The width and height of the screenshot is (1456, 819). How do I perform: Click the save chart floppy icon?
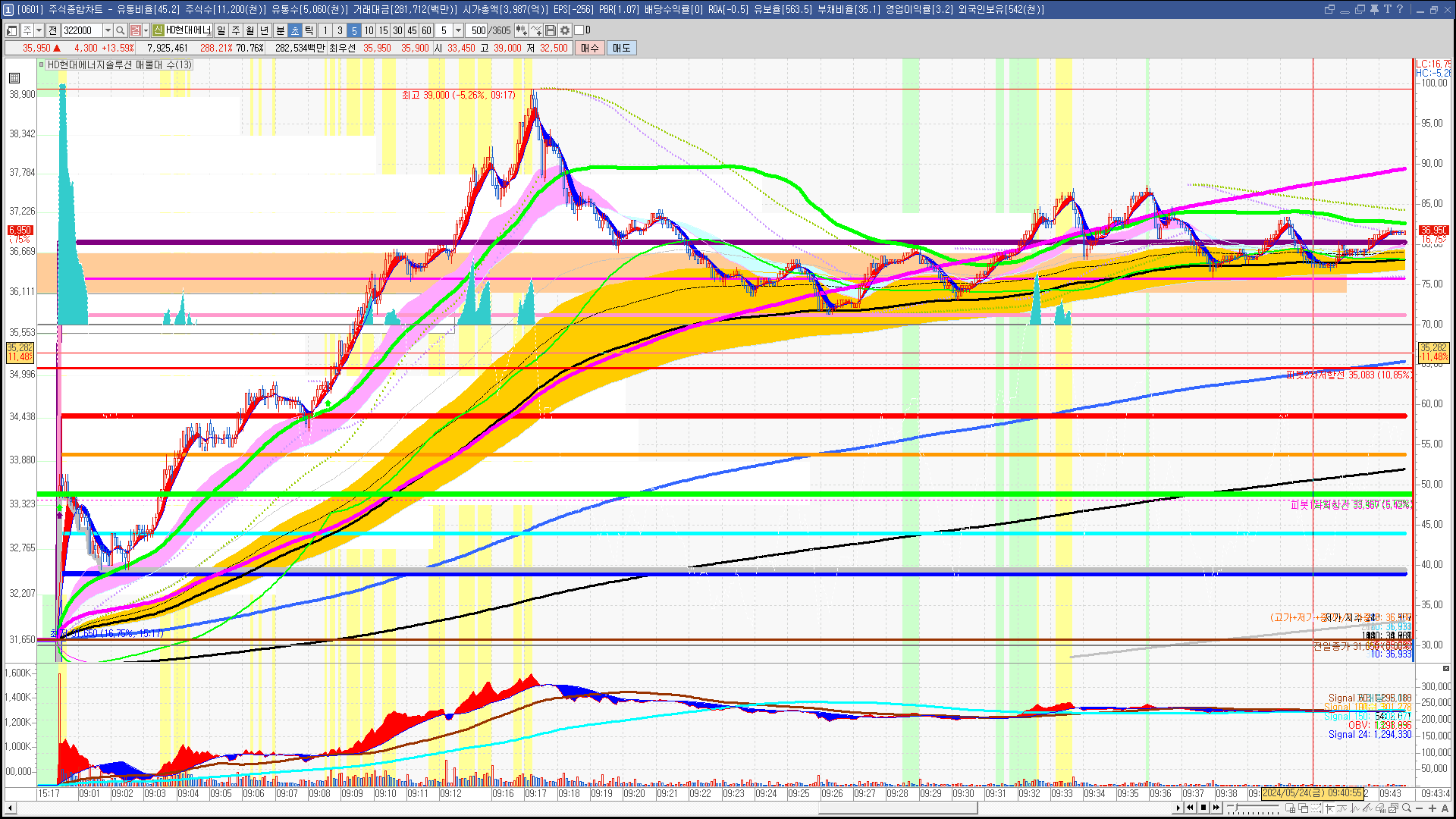point(551,30)
